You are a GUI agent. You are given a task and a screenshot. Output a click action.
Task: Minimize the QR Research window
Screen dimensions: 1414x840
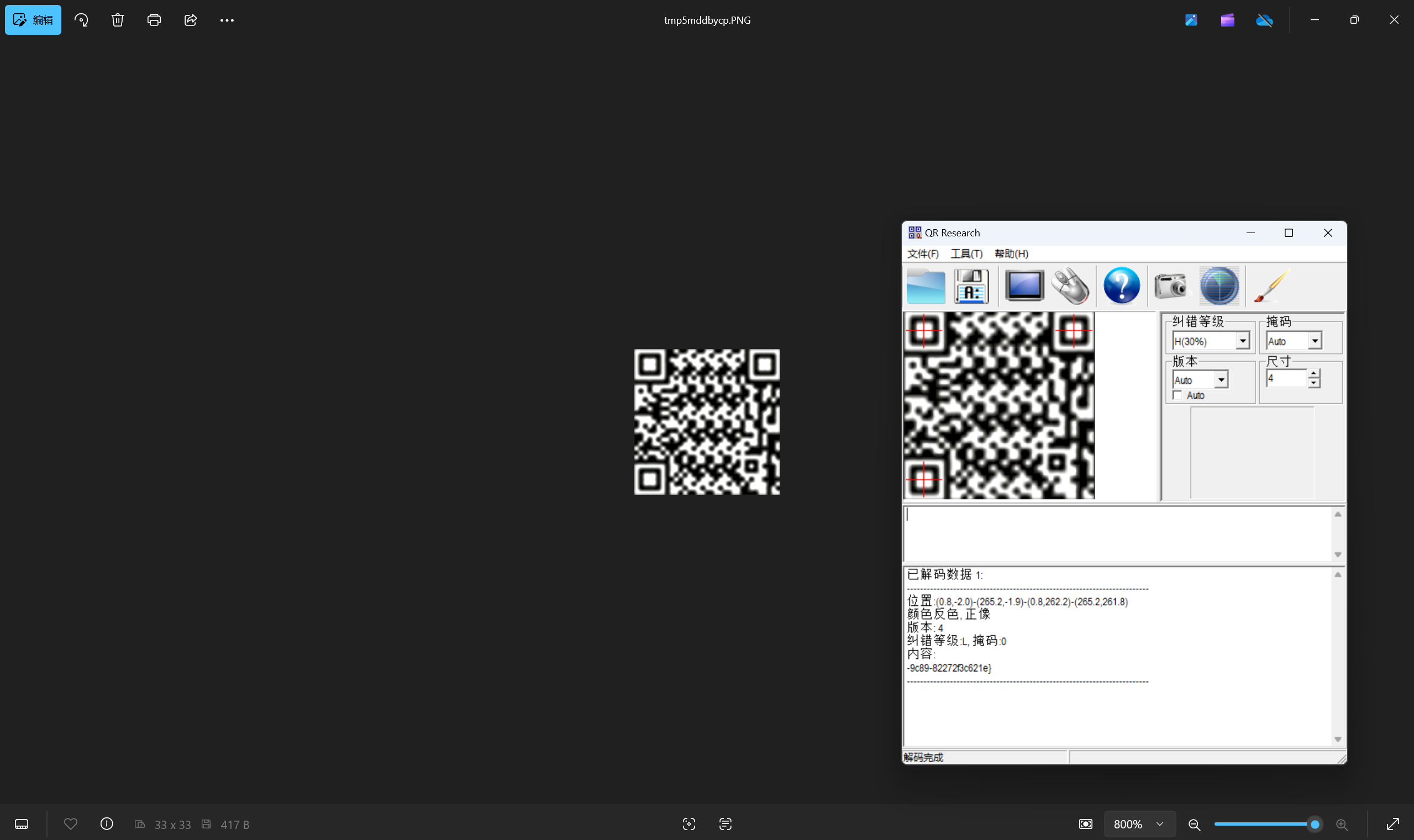(1250, 233)
